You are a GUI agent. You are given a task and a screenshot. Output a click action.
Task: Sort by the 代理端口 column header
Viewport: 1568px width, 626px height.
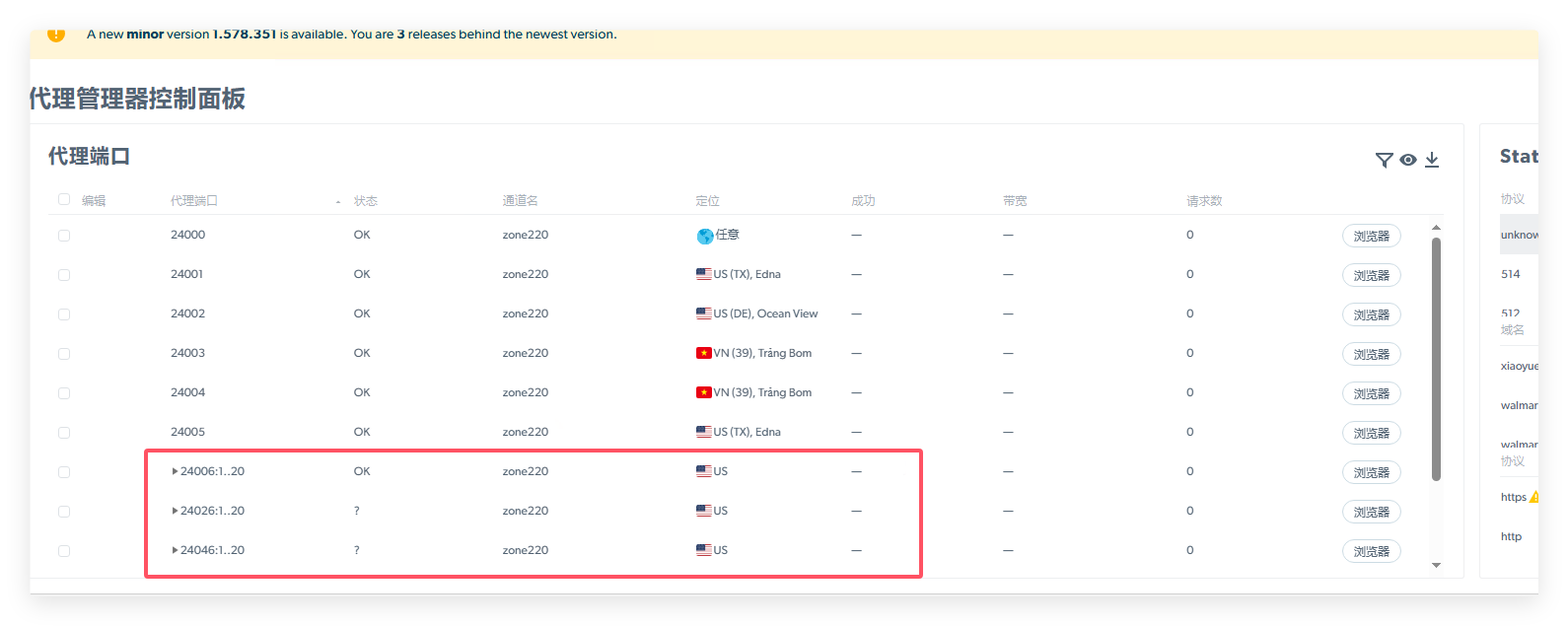pyautogui.click(x=194, y=200)
